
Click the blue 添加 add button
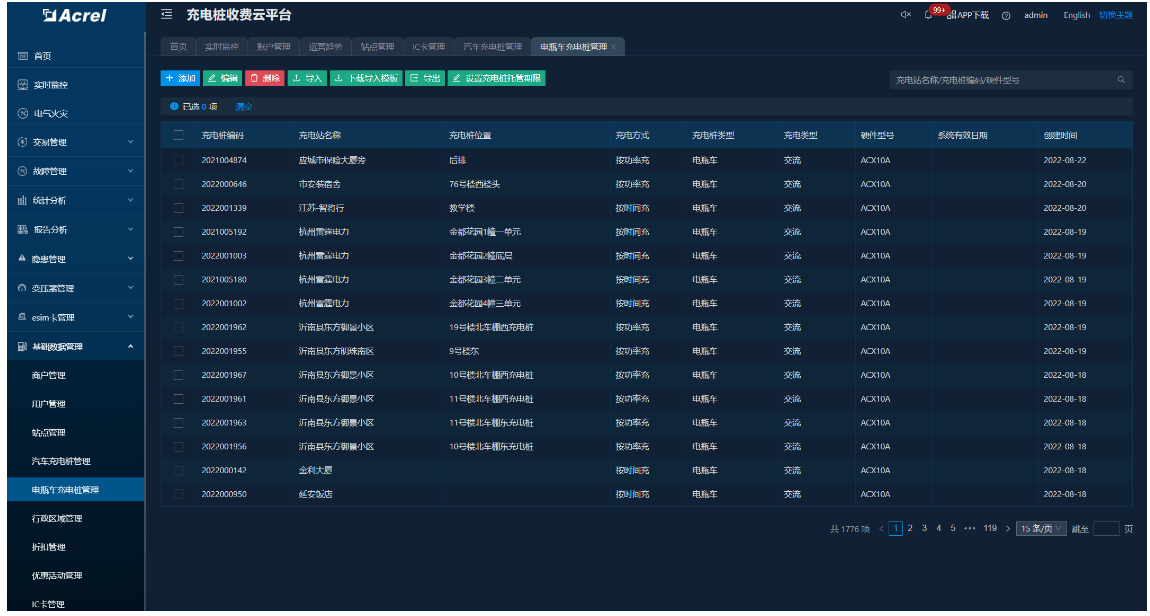pos(180,78)
